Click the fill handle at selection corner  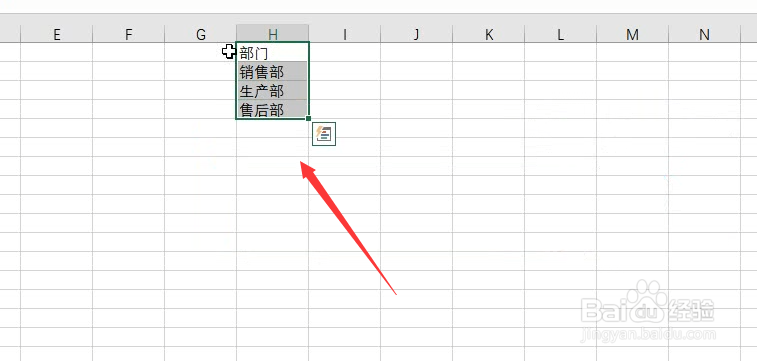[308, 118]
